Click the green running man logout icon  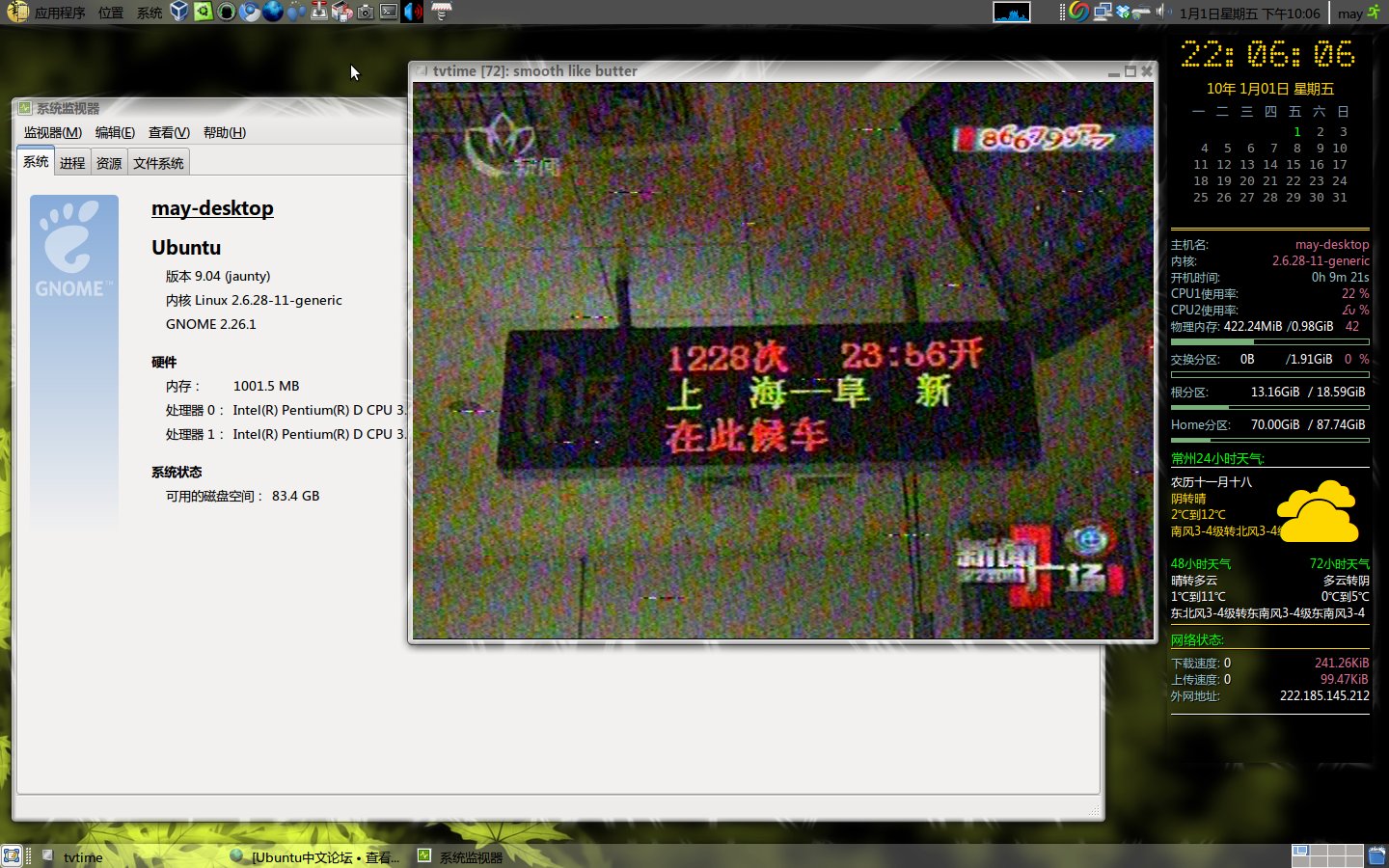1375,13
